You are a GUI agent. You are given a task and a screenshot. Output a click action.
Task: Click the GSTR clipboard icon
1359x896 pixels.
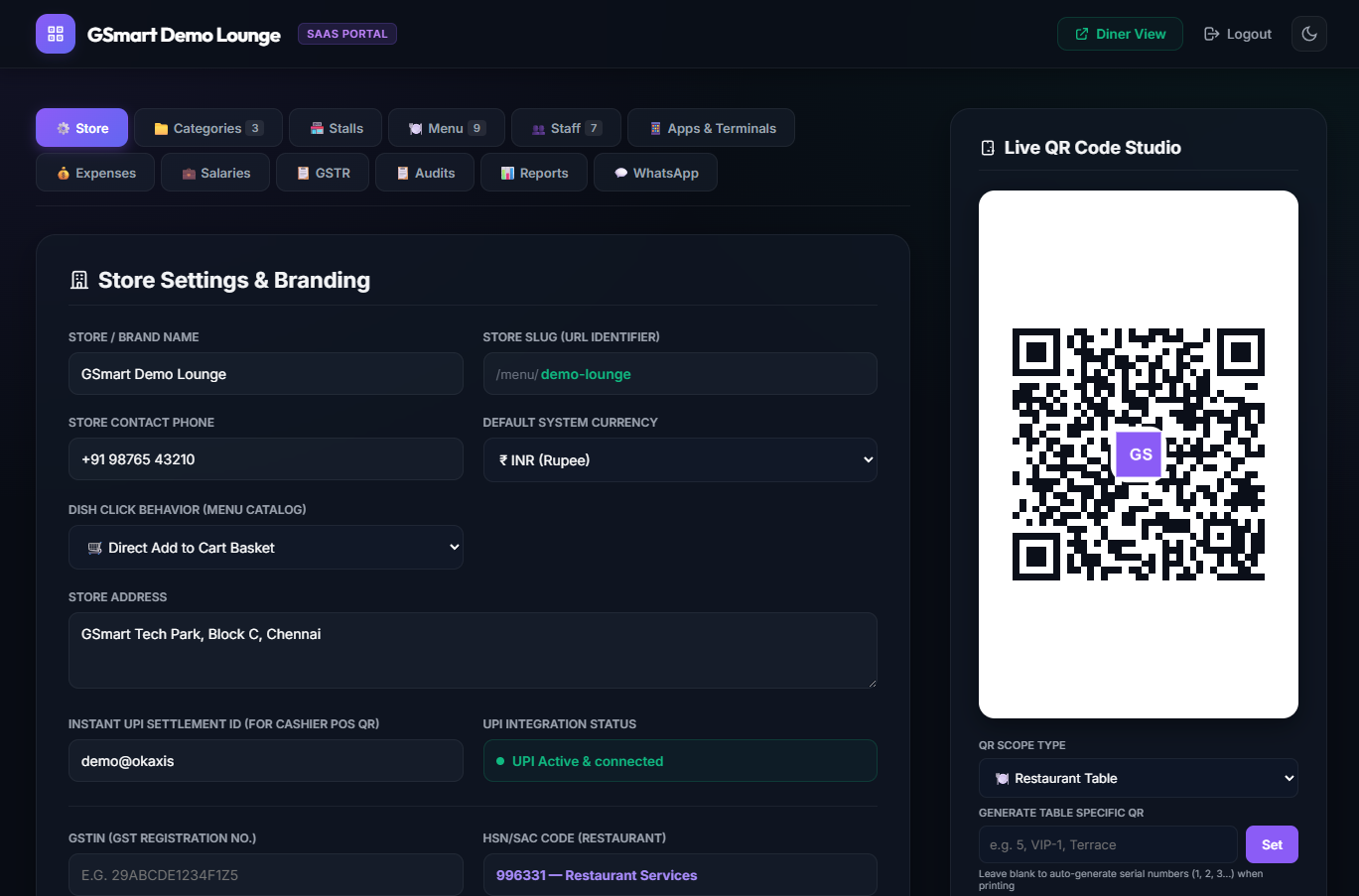click(304, 174)
